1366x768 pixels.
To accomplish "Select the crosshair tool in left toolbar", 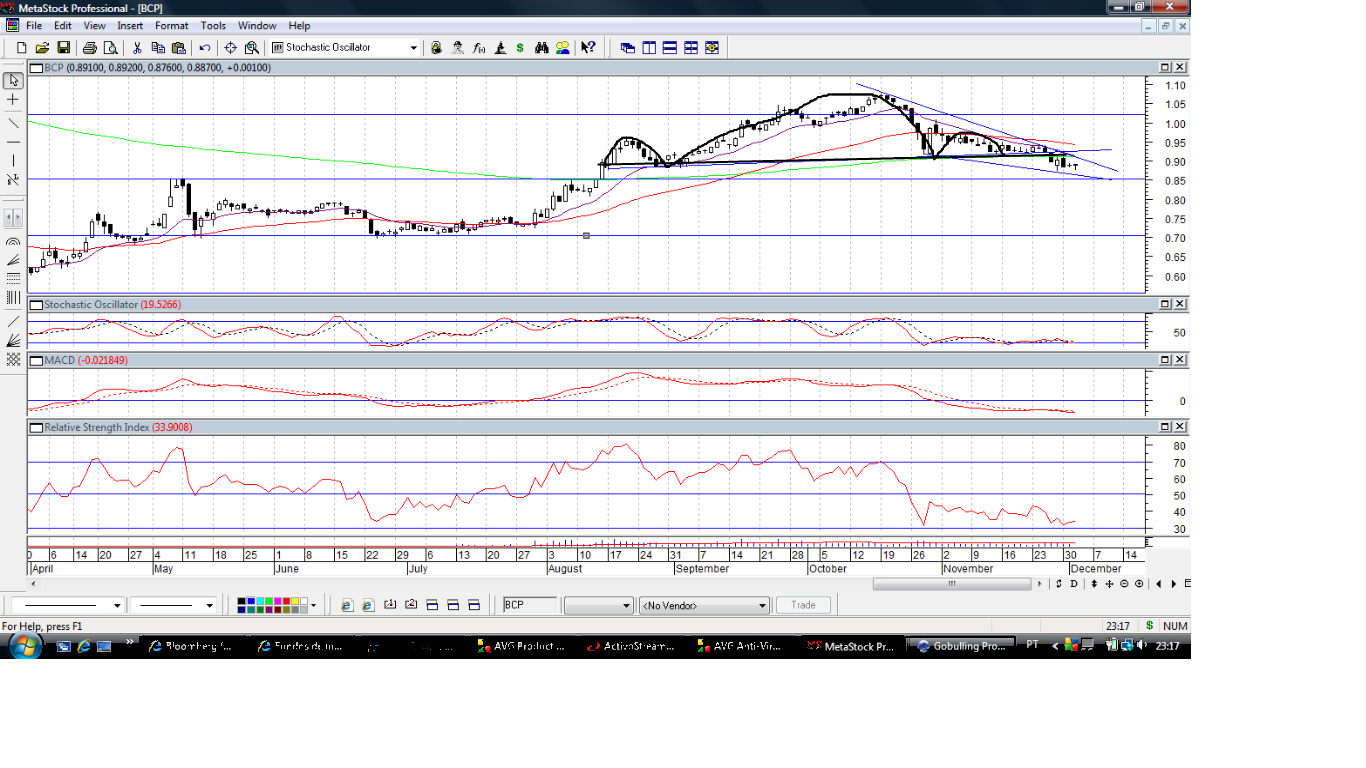I will point(13,100).
